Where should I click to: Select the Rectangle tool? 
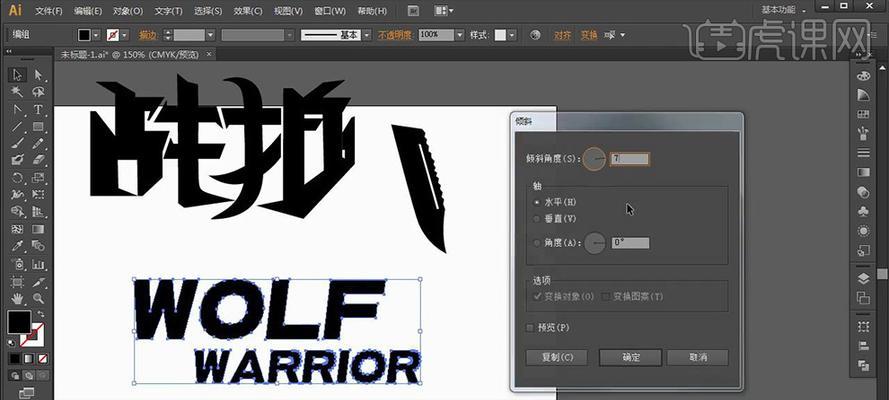click(x=38, y=126)
